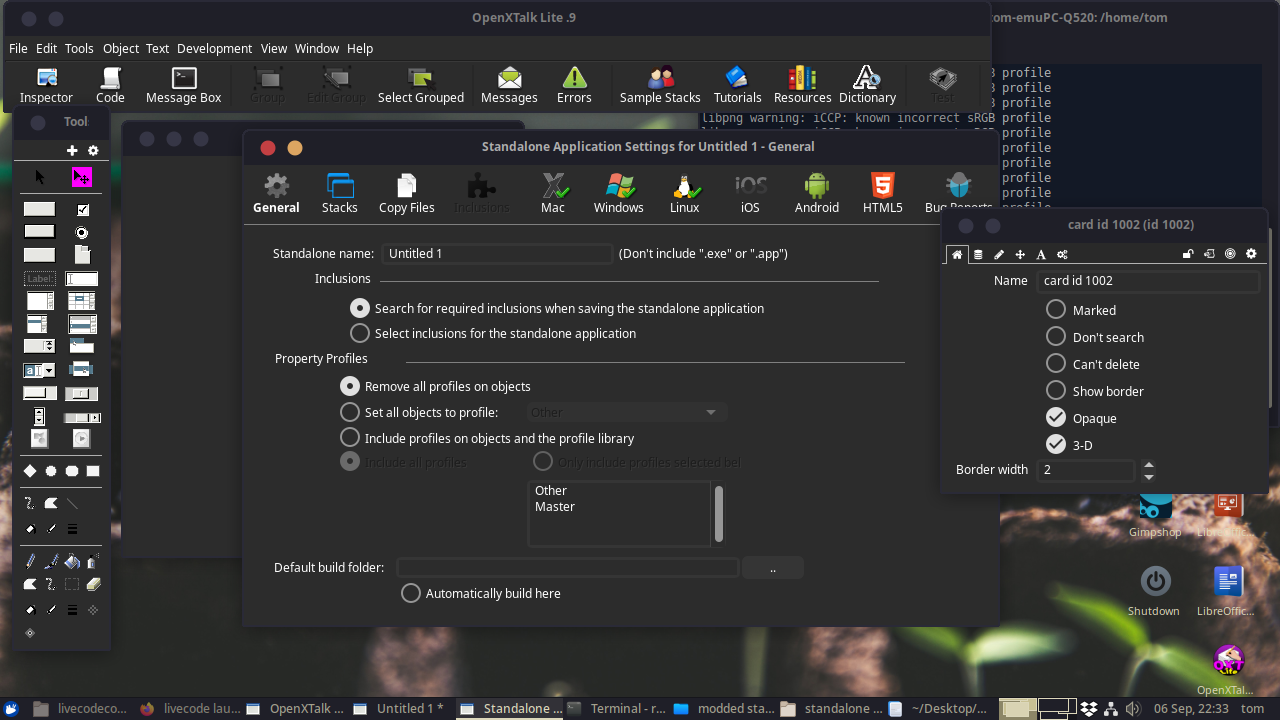
Task: Open the Development menu
Action: pos(215,48)
